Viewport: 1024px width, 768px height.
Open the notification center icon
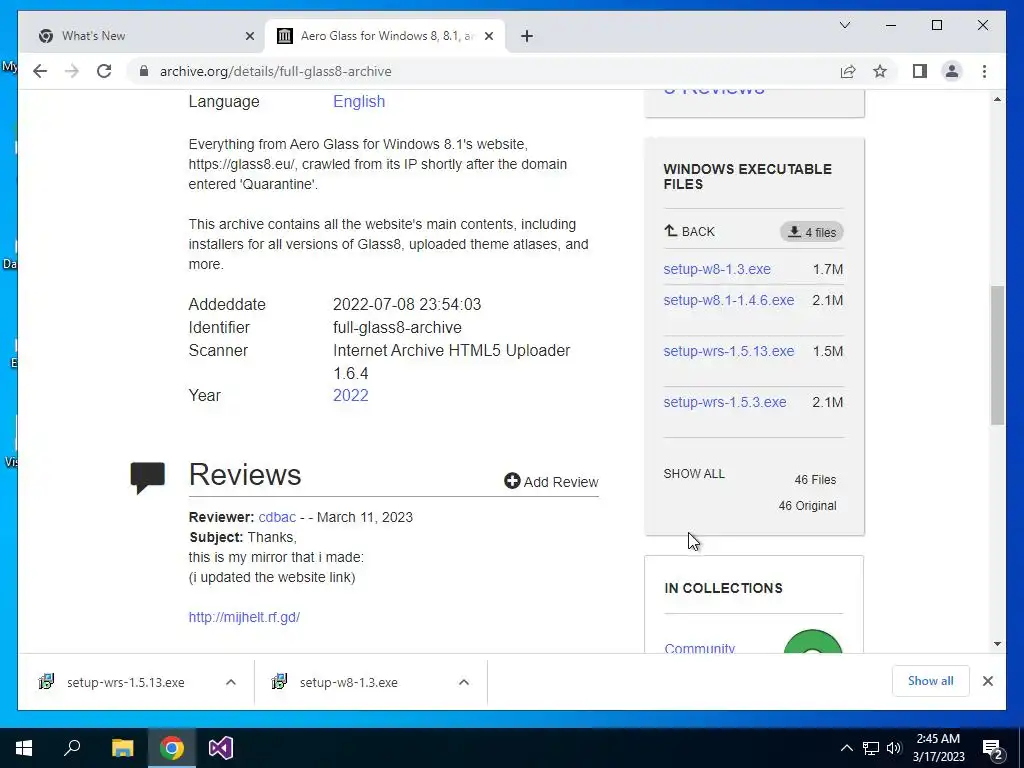pyautogui.click(x=993, y=748)
